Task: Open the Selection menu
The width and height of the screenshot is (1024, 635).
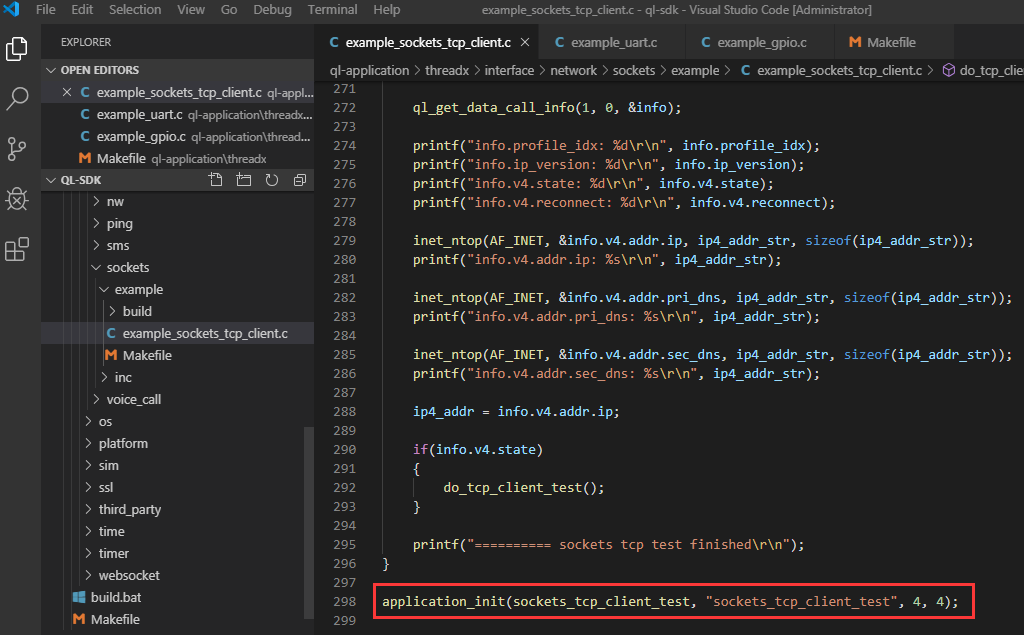Action: click(x=135, y=10)
